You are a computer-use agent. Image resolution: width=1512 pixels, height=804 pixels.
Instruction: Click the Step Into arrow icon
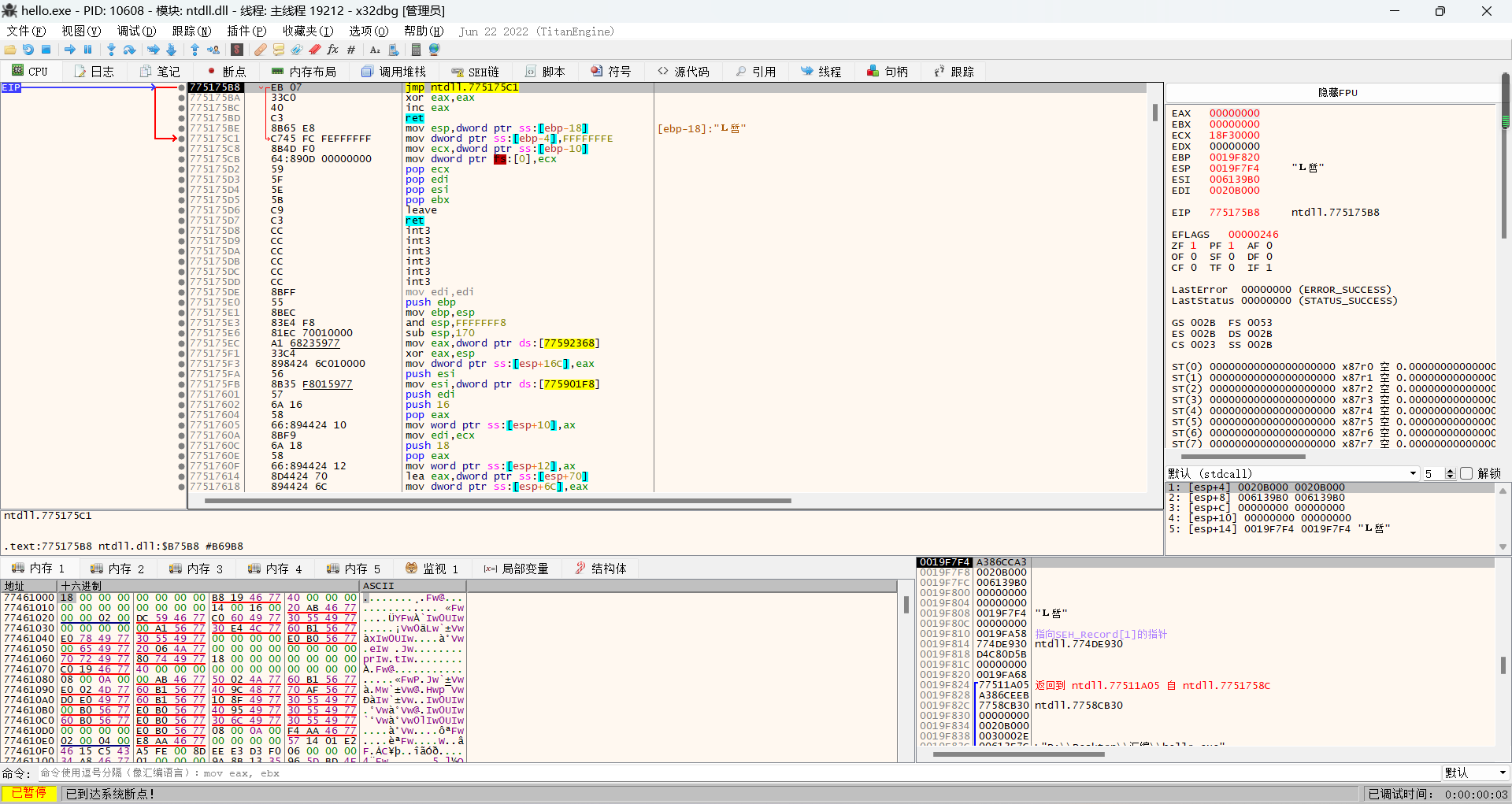tap(111, 50)
